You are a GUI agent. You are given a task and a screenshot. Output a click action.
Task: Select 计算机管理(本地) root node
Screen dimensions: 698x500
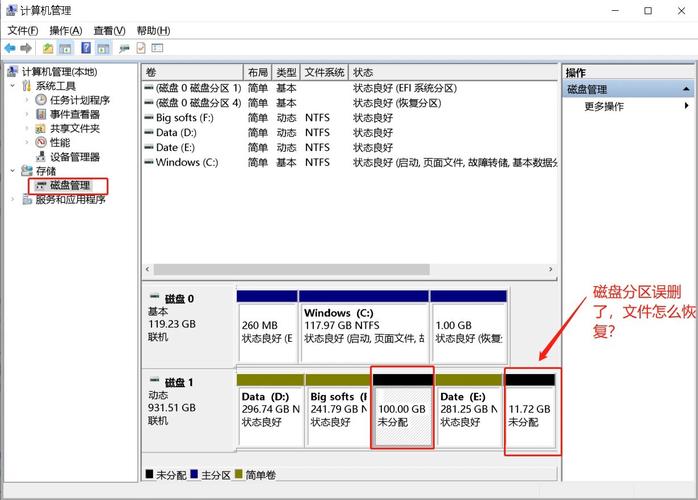pos(60,72)
